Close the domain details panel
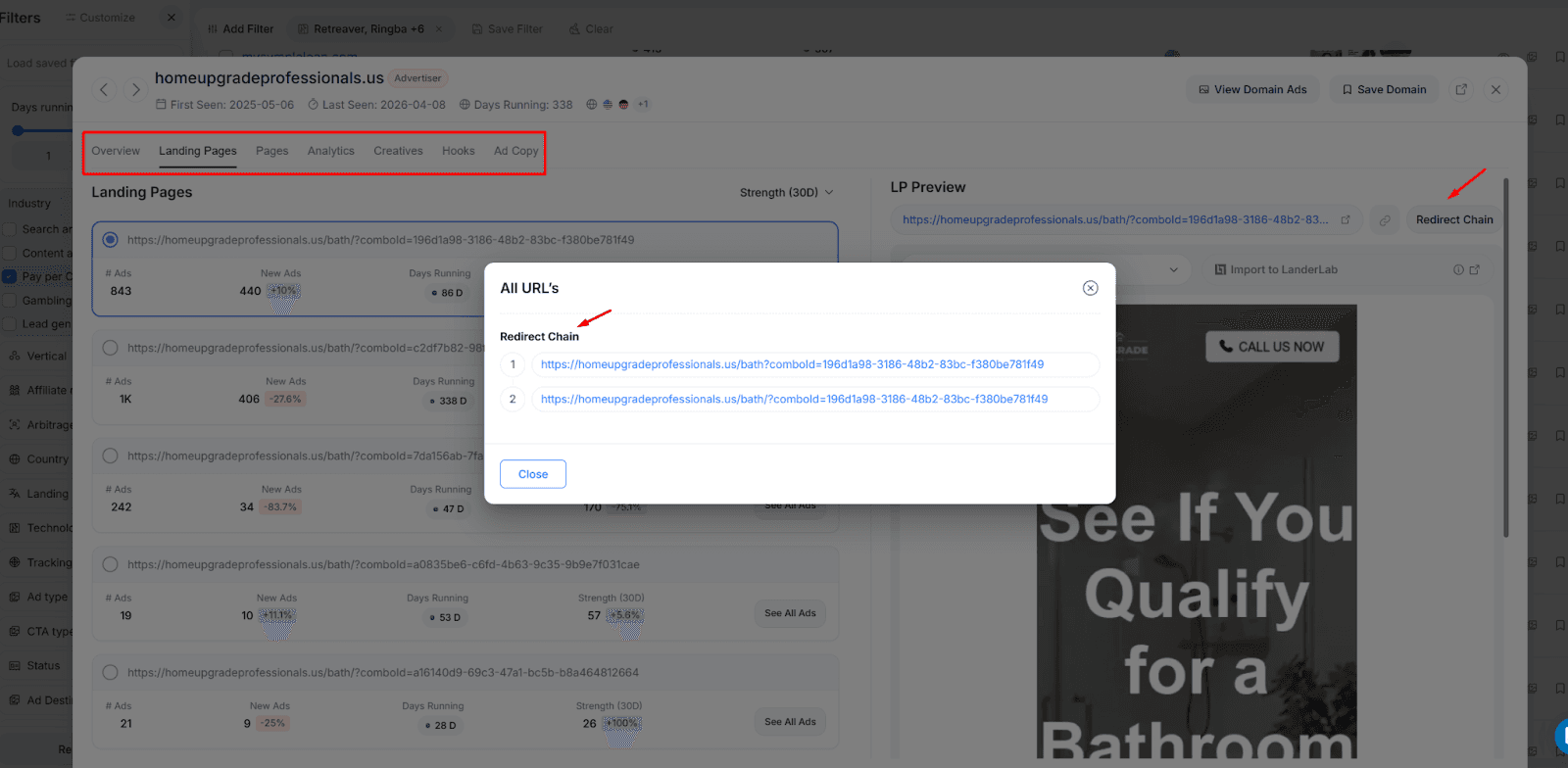Screen dimensions: 1568x768 coord(1495,89)
